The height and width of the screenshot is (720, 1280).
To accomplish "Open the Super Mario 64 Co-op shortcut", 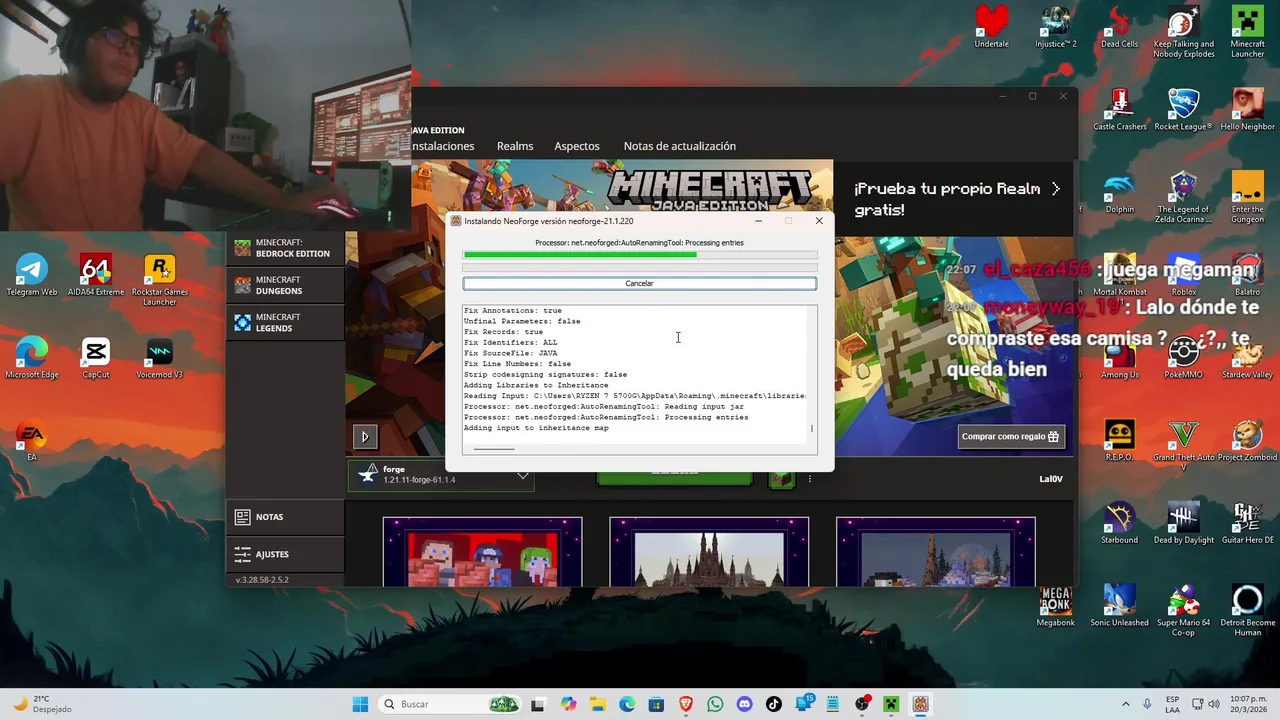I will coord(1183,611).
